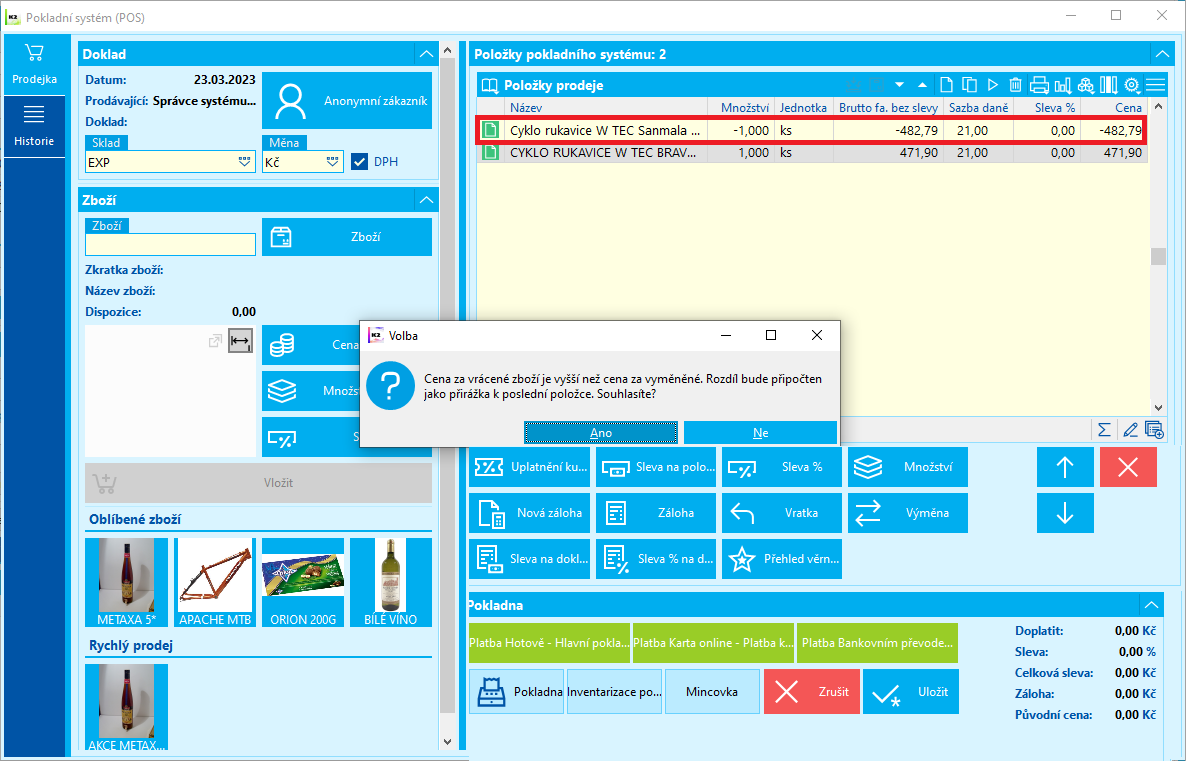The width and height of the screenshot is (1186, 761).
Task: Click the Sleva na polo... button
Action: point(656,467)
